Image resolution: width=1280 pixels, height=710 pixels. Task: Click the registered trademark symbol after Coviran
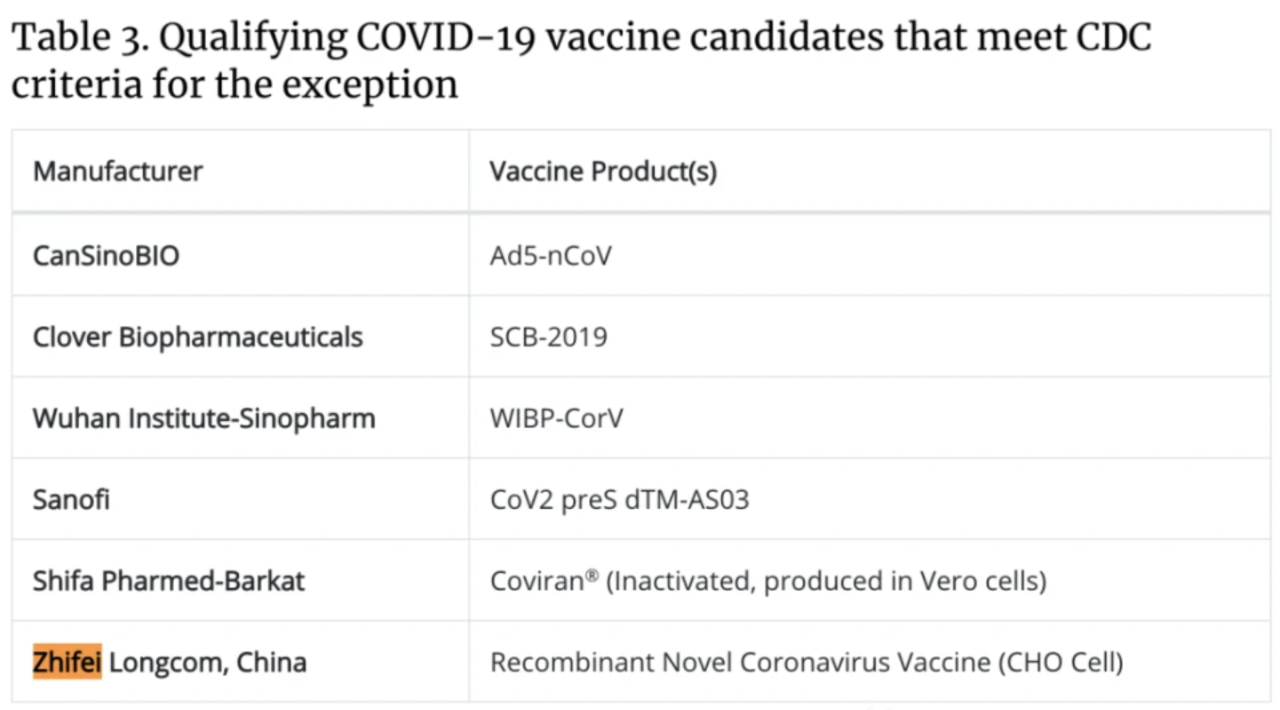[593, 575]
